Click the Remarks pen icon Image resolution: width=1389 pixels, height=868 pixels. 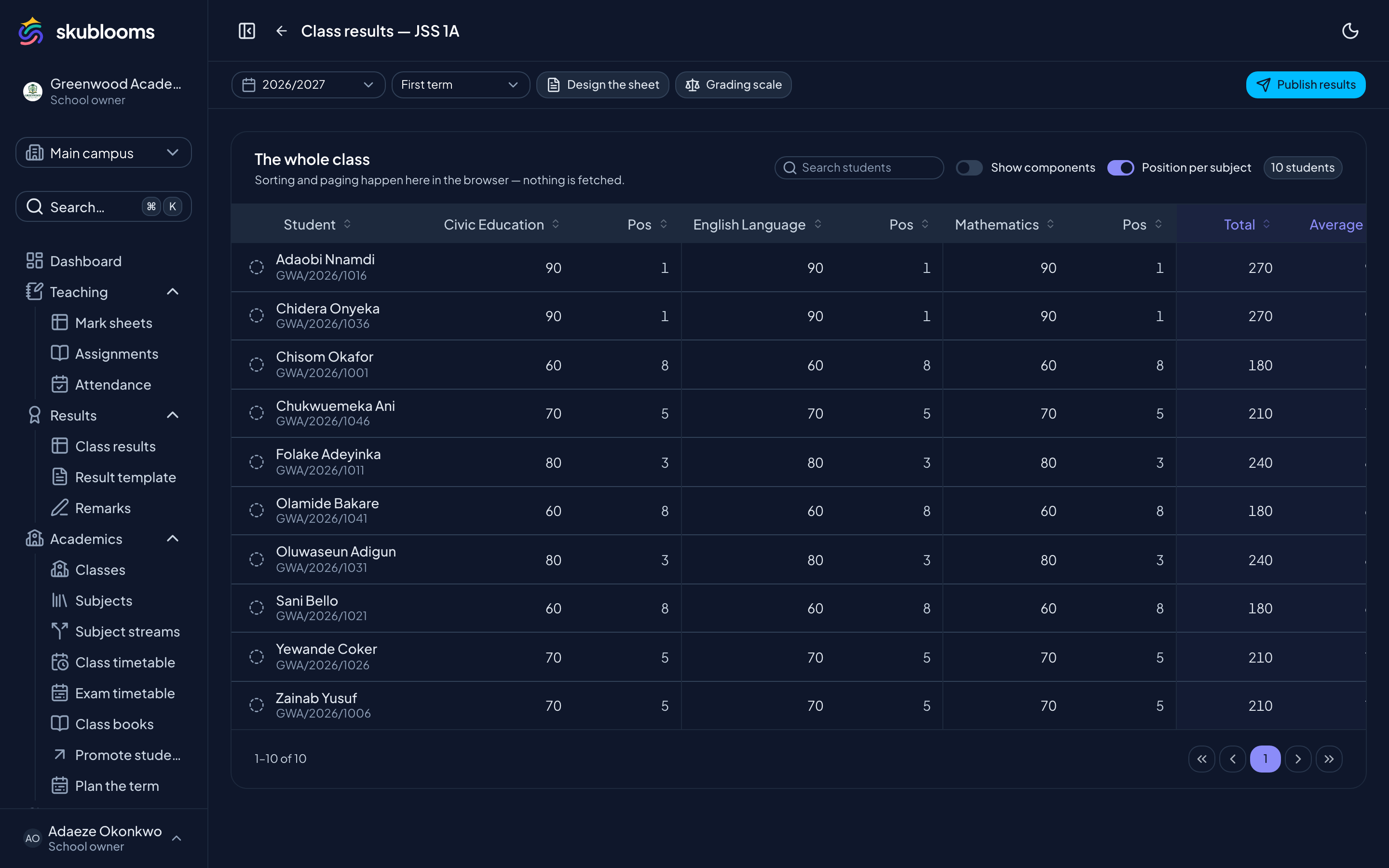[60, 507]
